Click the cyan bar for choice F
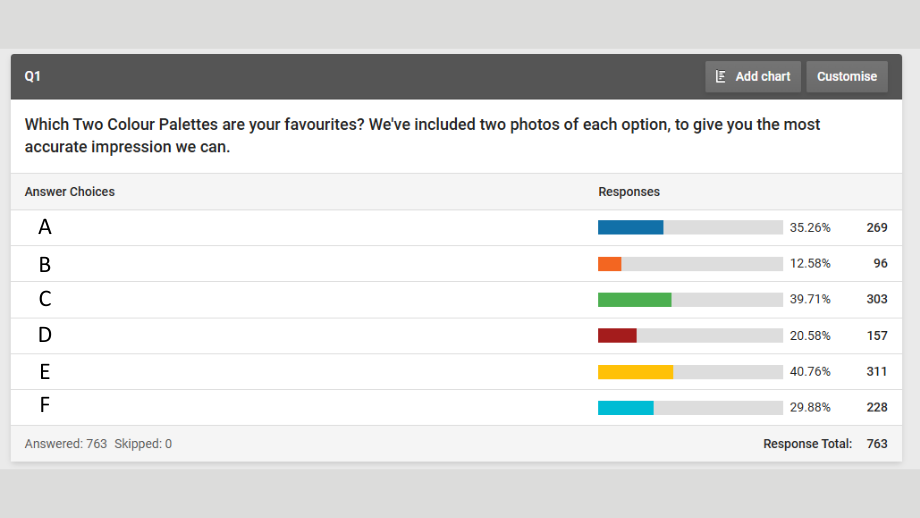The image size is (920, 518). tap(625, 408)
